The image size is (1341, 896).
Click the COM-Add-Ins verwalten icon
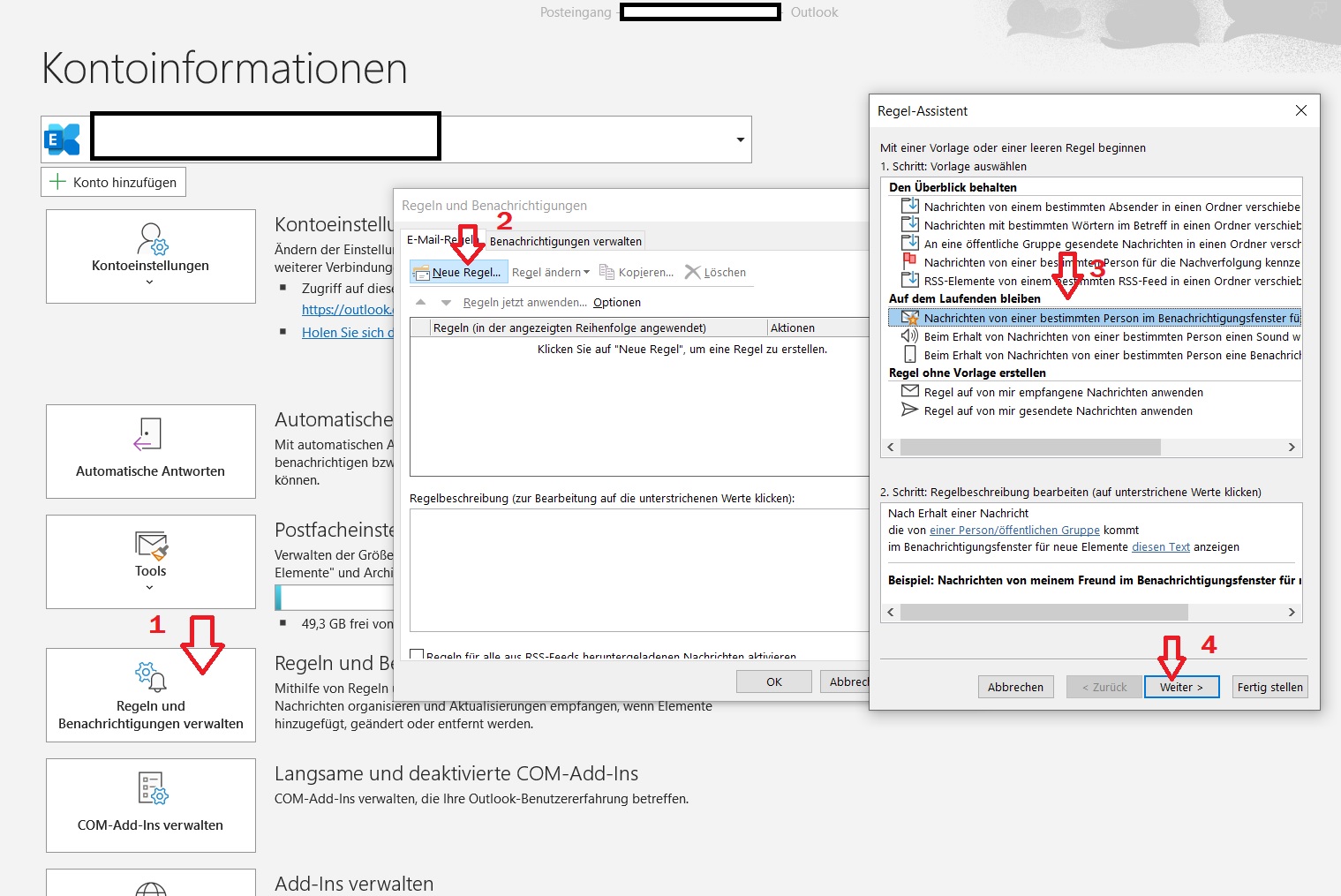coord(153,787)
